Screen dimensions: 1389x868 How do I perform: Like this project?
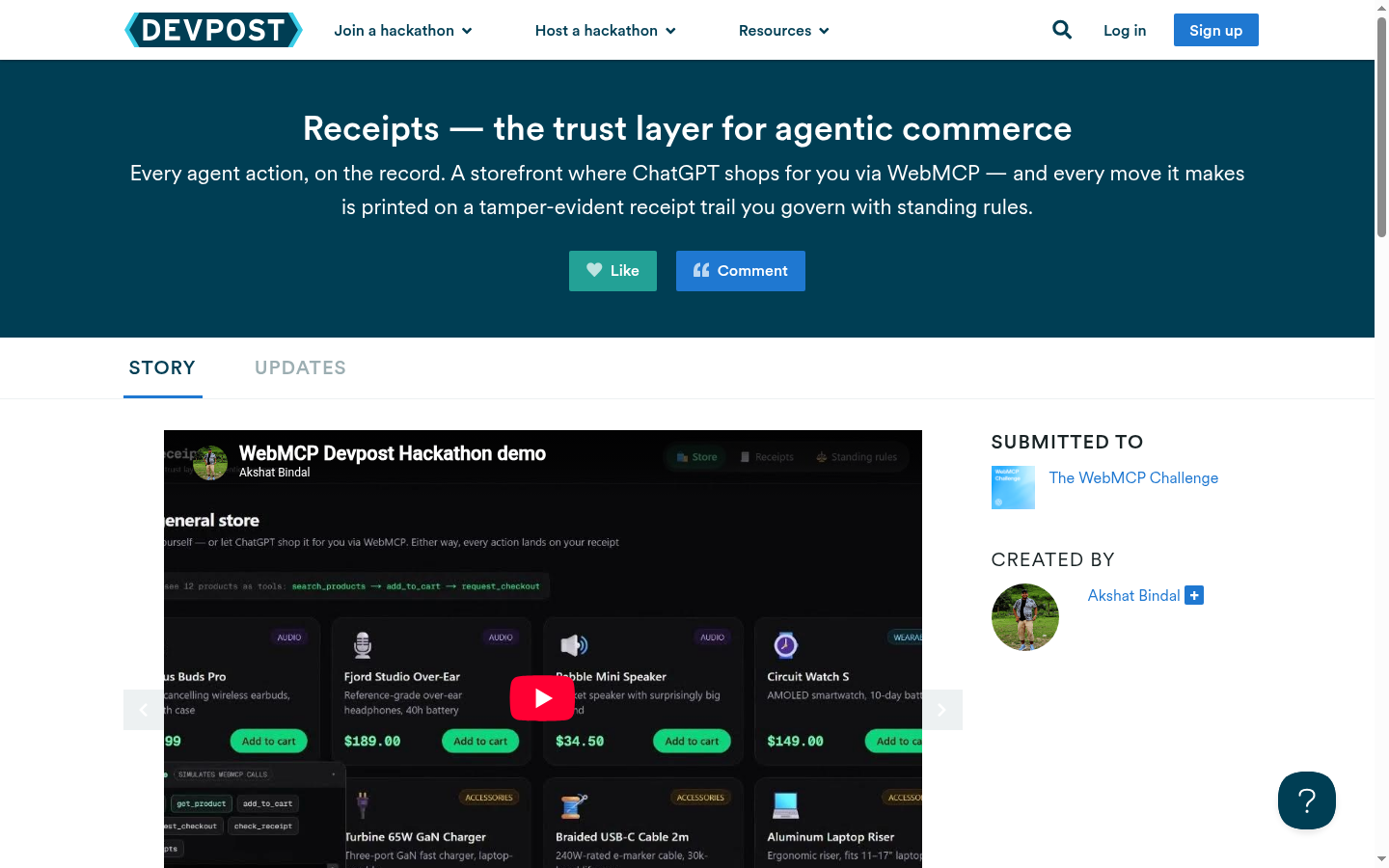pyautogui.click(x=613, y=271)
